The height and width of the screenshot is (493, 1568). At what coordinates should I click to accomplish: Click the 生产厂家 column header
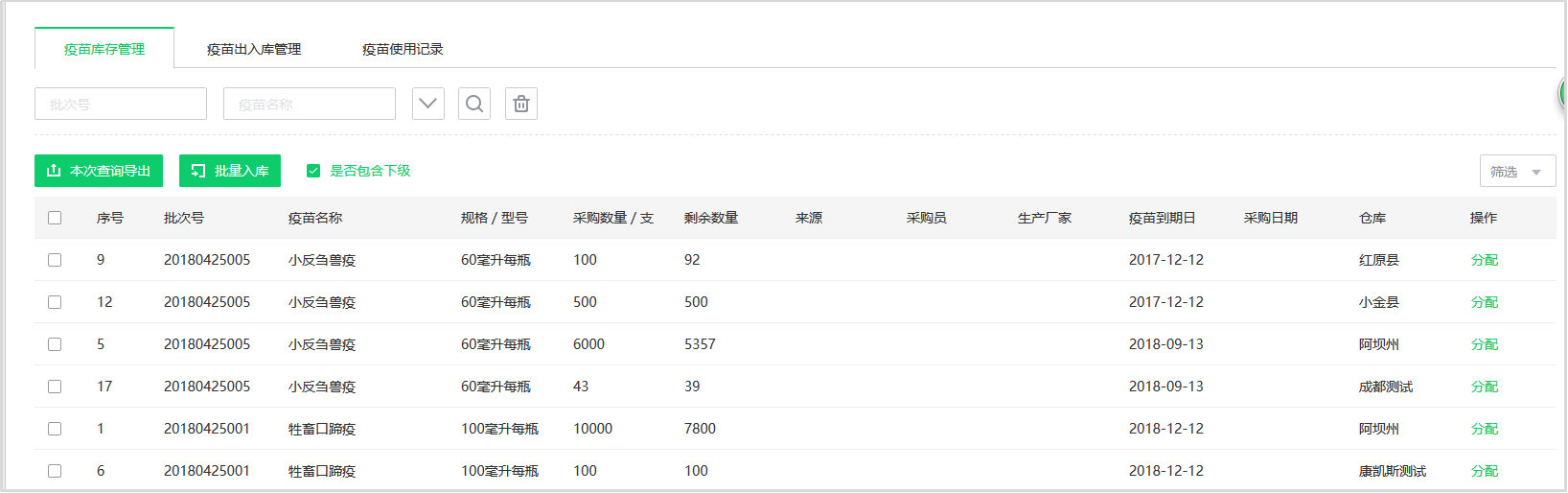[x=1045, y=218]
